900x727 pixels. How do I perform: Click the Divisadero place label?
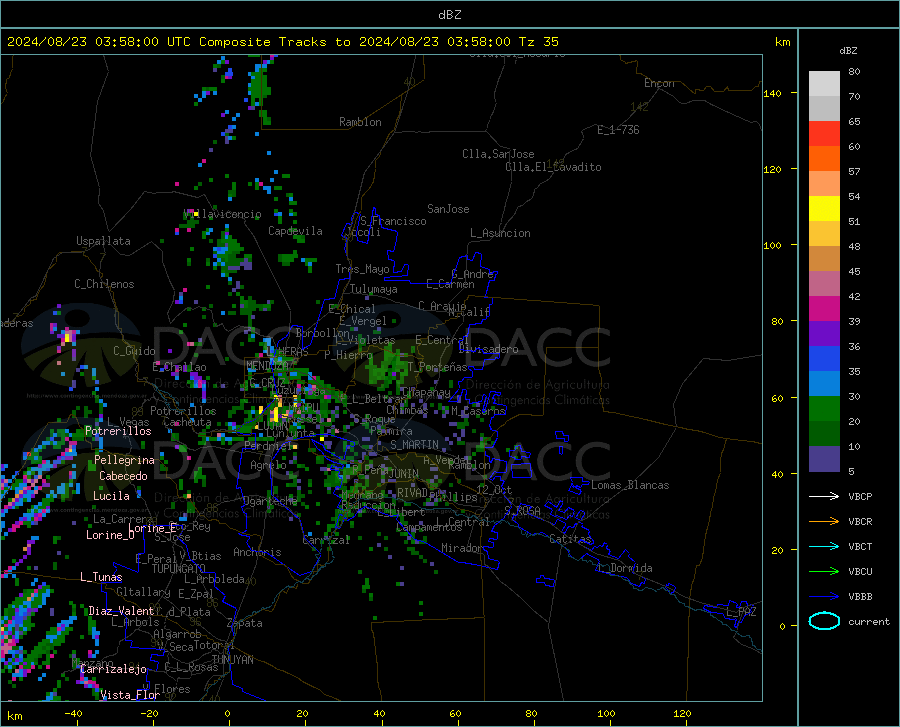click(488, 349)
